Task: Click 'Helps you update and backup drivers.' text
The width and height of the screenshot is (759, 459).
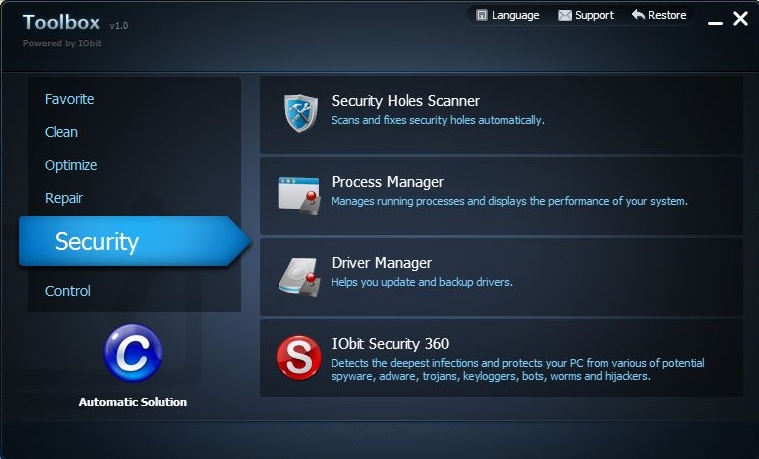Action: 422,282
